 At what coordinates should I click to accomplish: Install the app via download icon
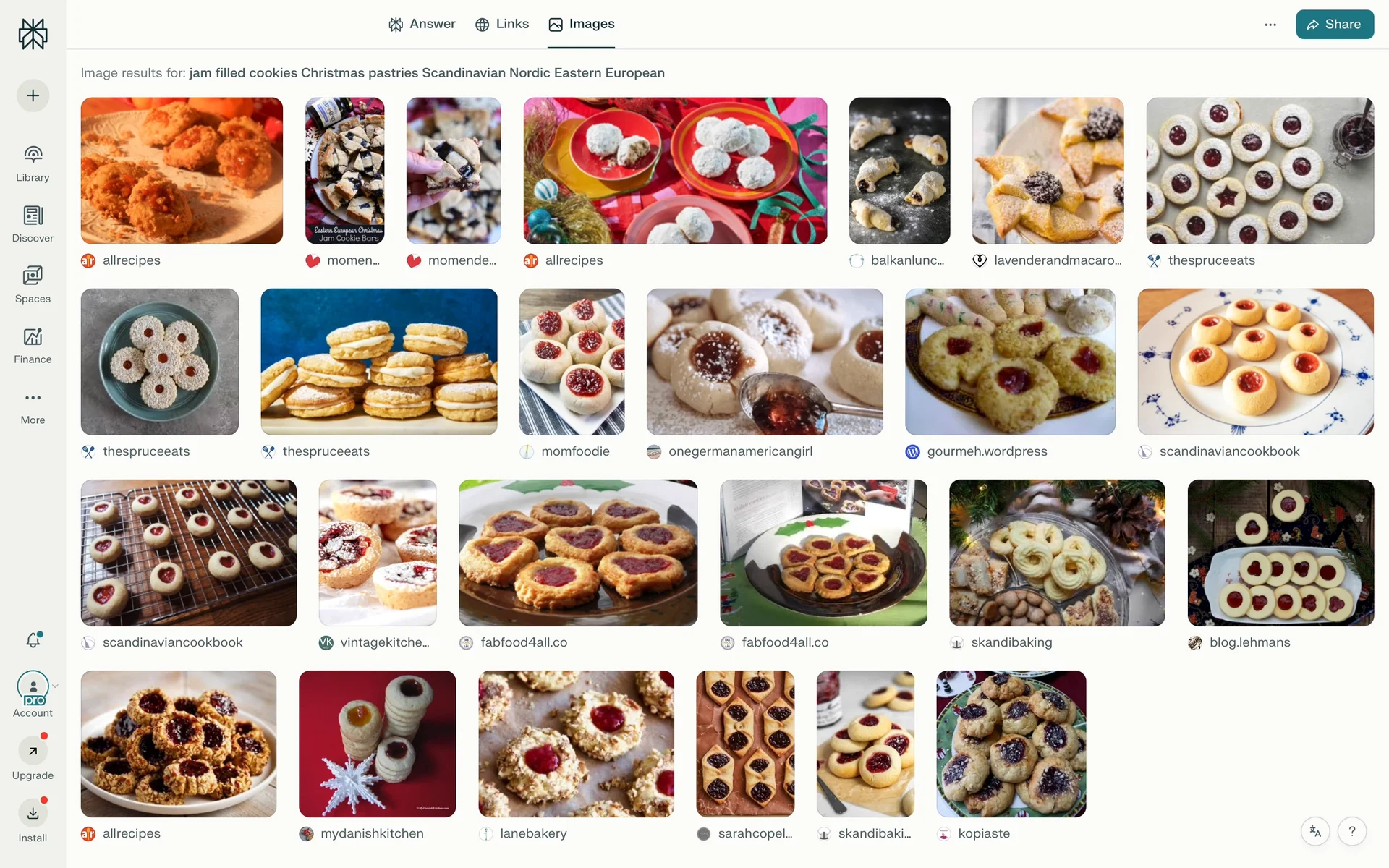point(33,813)
